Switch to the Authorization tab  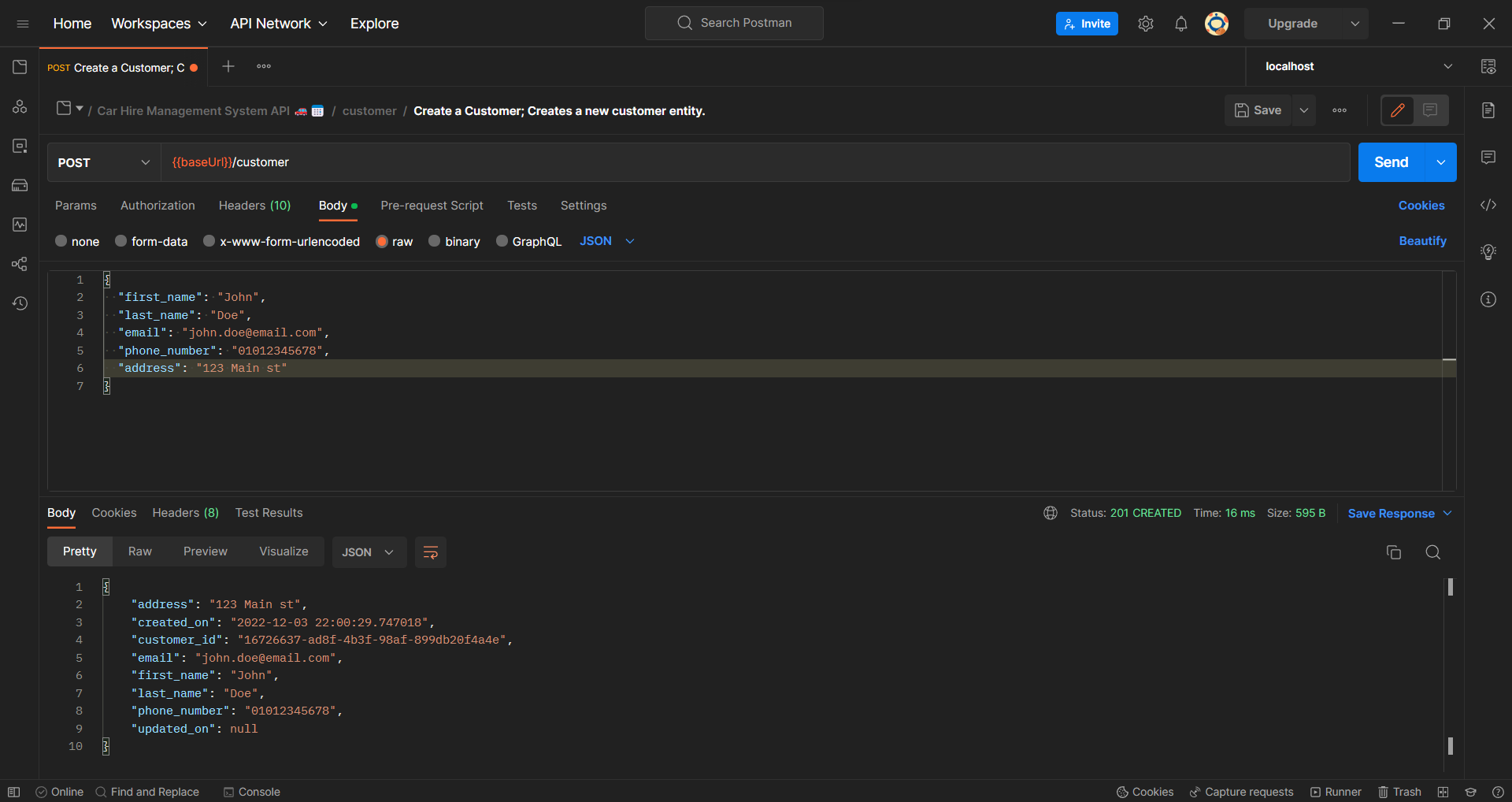tap(157, 206)
